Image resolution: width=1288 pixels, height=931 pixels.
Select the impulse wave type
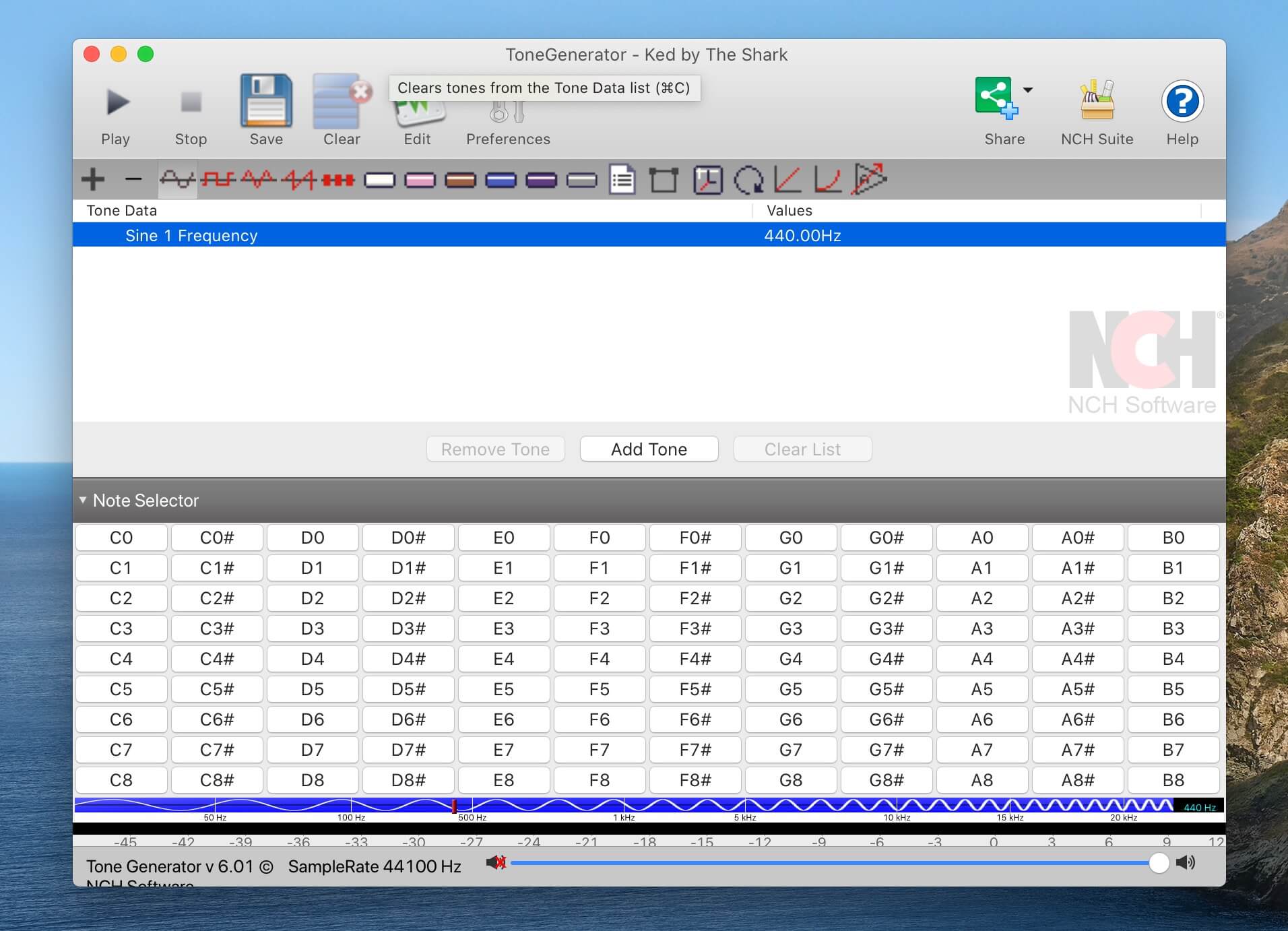338,179
